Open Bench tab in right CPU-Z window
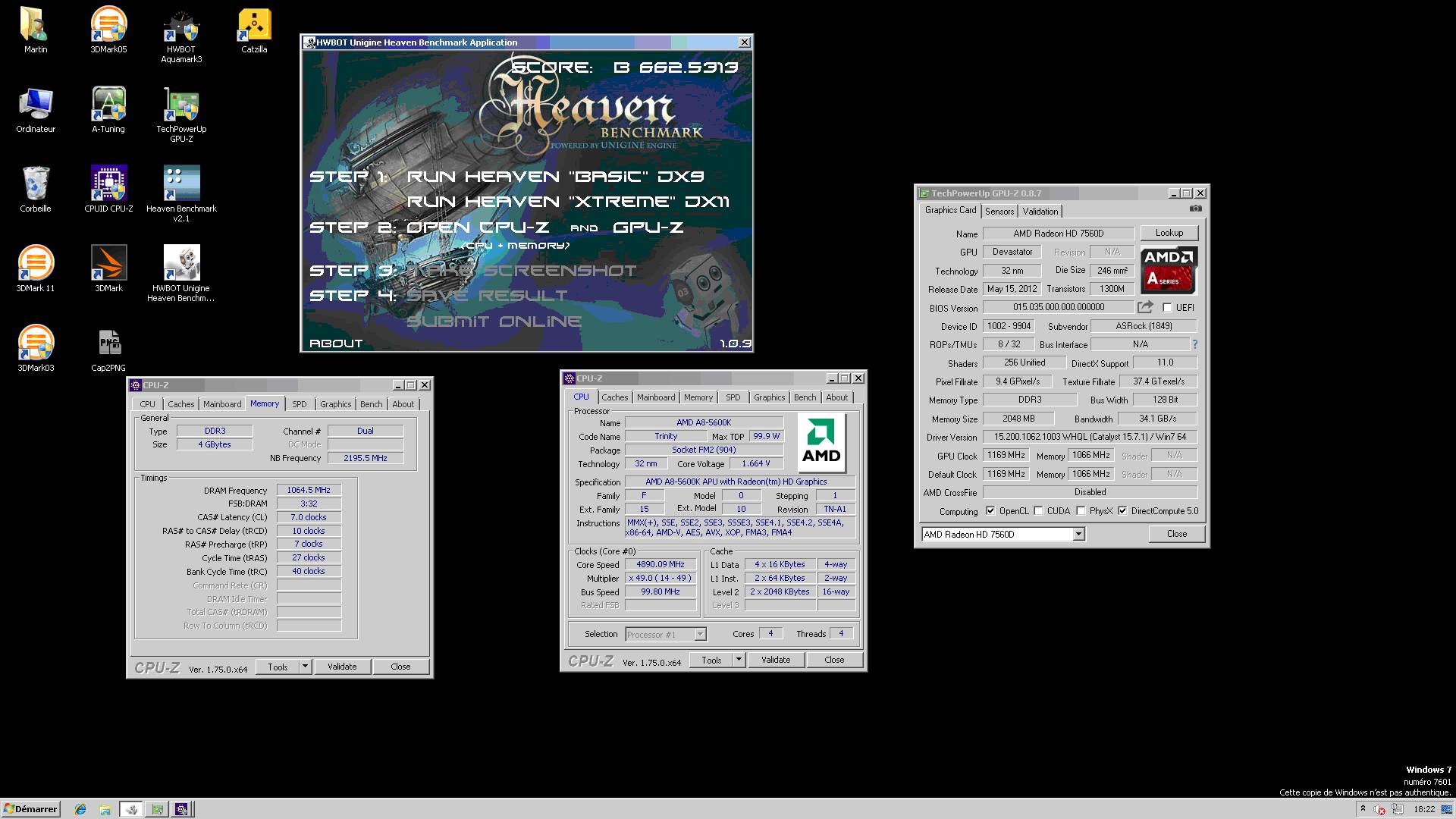The height and width of the screenshot is (819, 1456). pyautogui.click(x=805, y=397)
